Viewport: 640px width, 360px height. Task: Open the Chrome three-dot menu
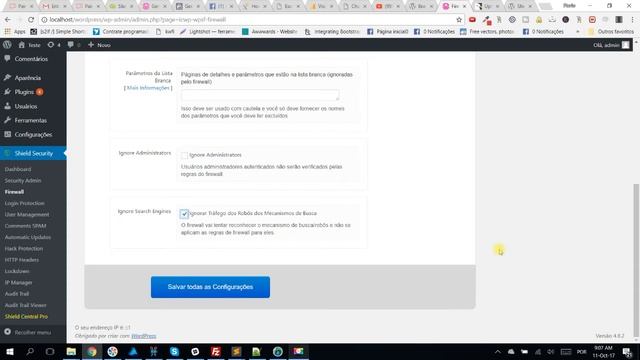(632, 20)
